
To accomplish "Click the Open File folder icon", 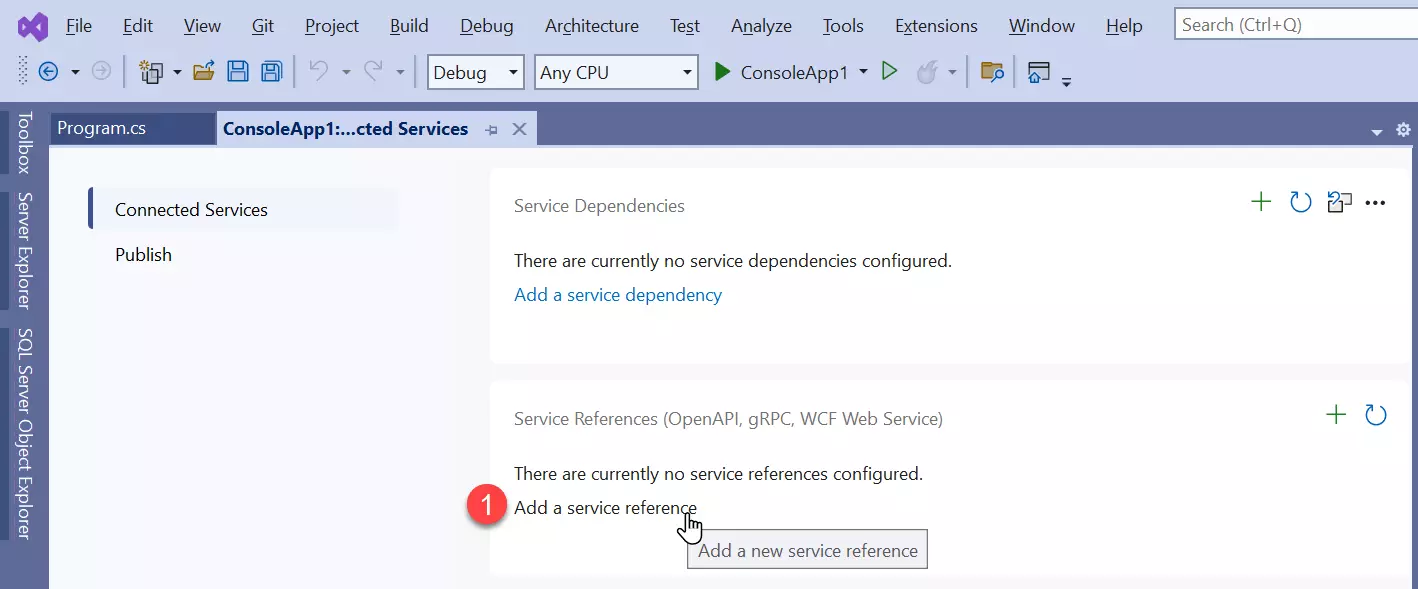I will pos(204,71).
